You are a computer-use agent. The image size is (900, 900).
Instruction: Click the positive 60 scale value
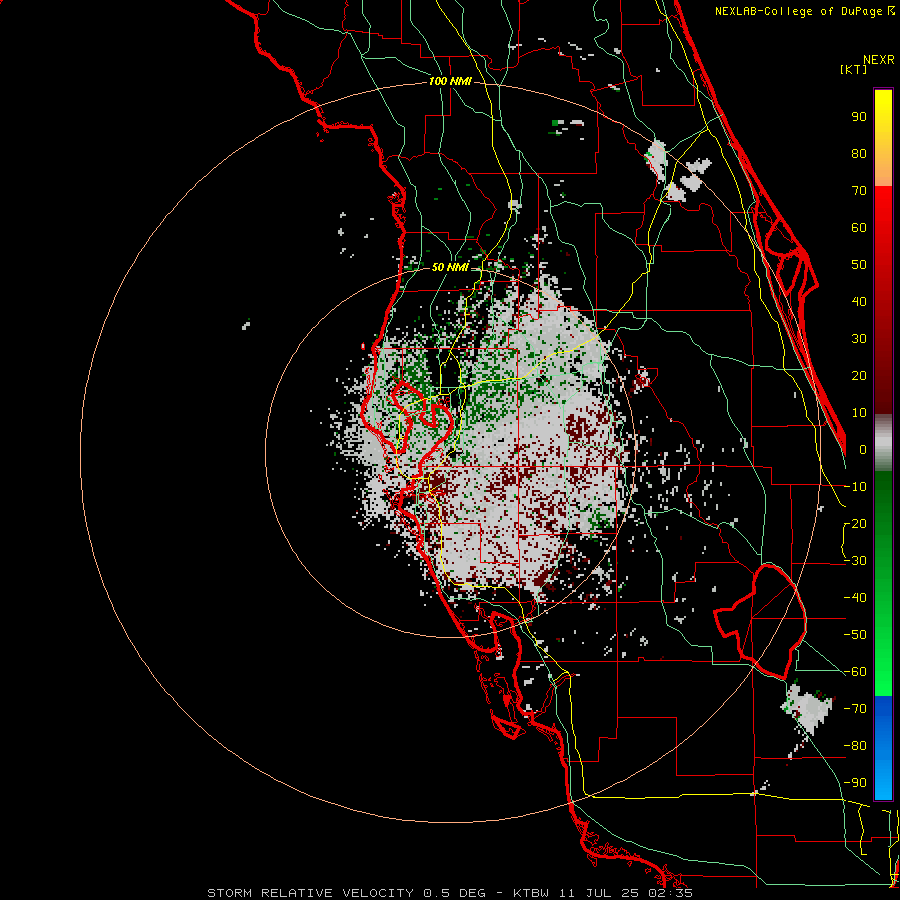pyautogui.click(x=859, y=228)
